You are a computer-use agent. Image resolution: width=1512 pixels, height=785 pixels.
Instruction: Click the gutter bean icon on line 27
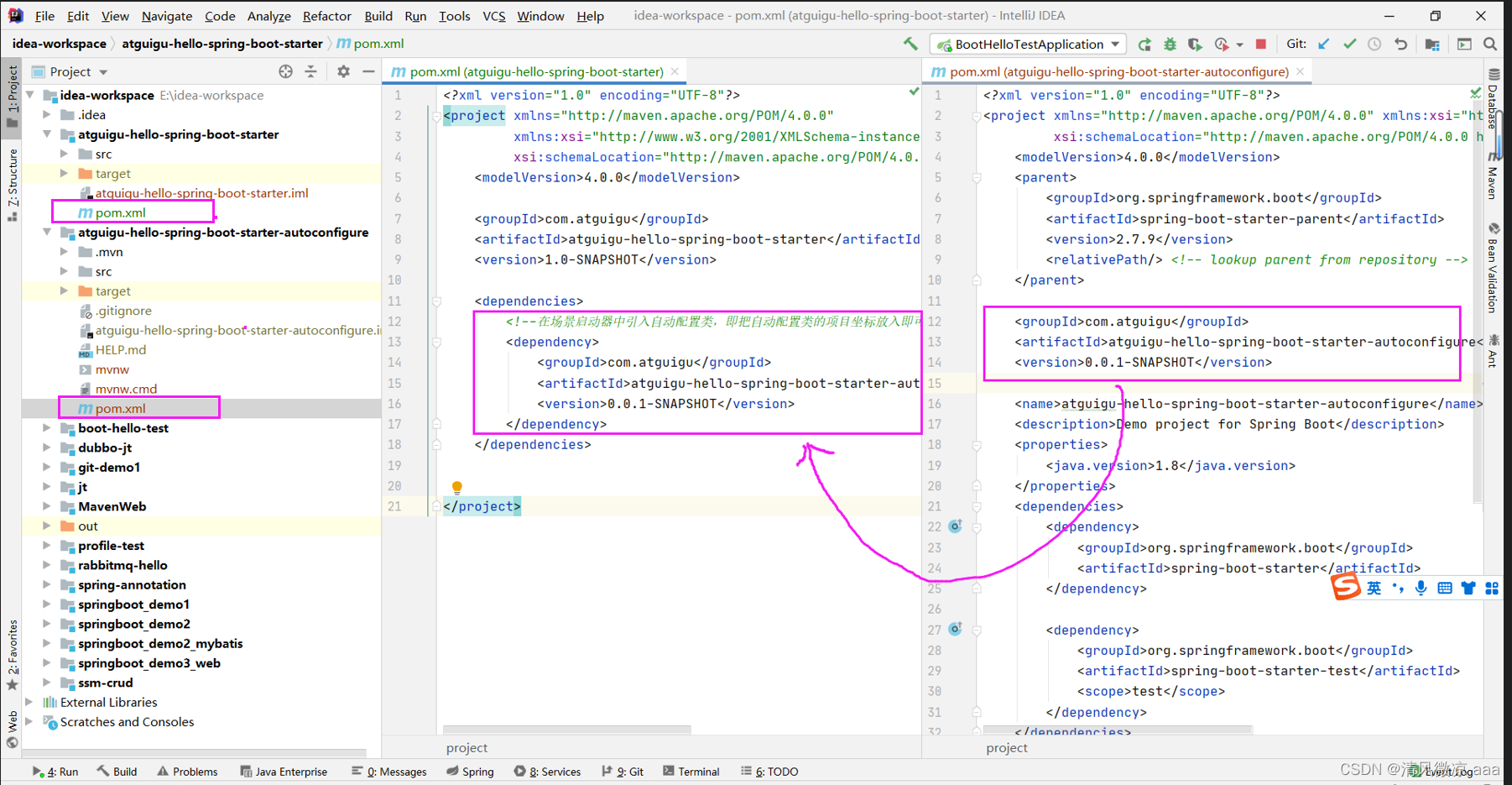tap(955, 629)
